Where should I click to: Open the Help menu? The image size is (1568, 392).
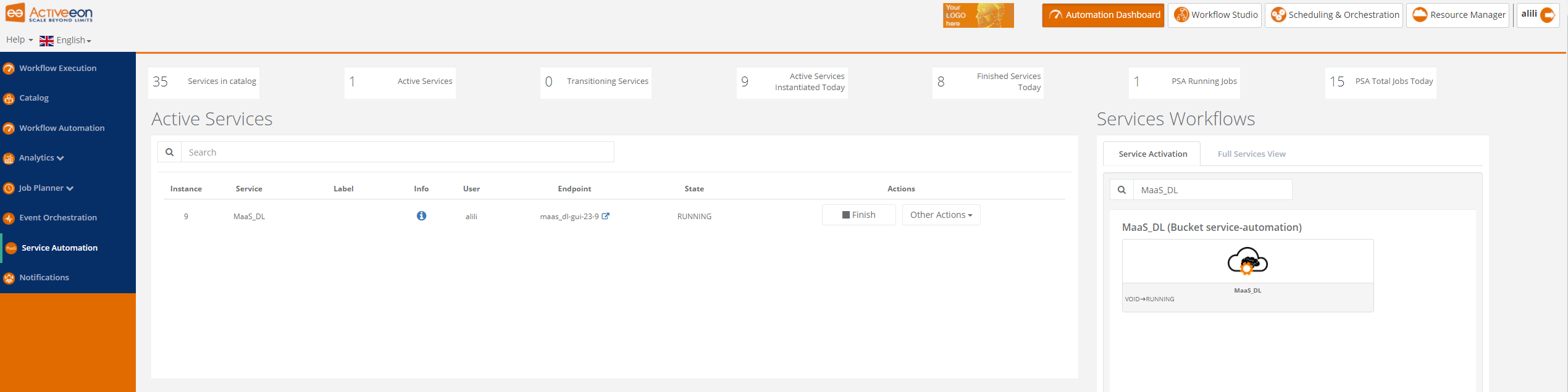pyautogui.click(x=19, y=40)
